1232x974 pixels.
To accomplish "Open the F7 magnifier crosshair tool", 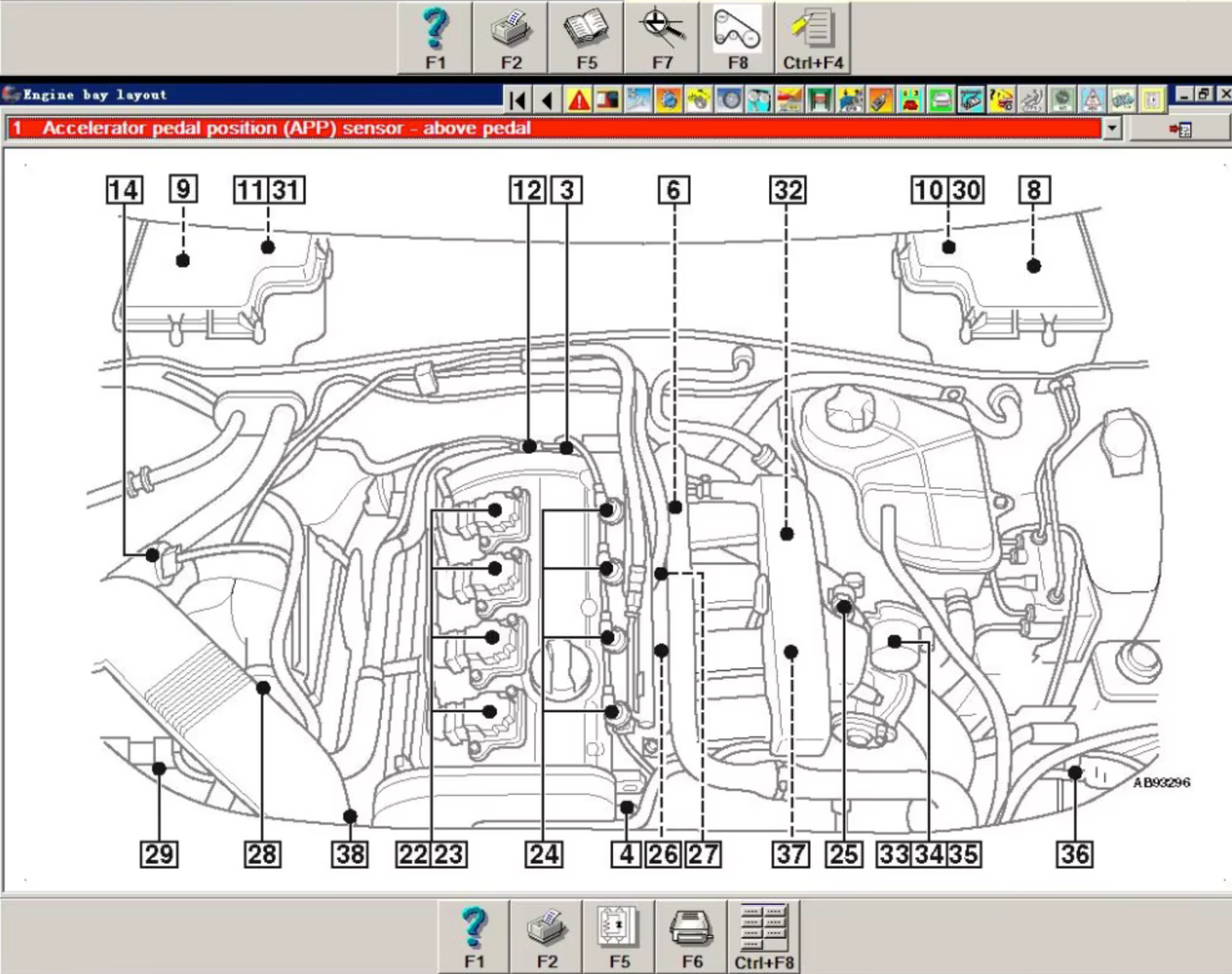I will (662, 38).
